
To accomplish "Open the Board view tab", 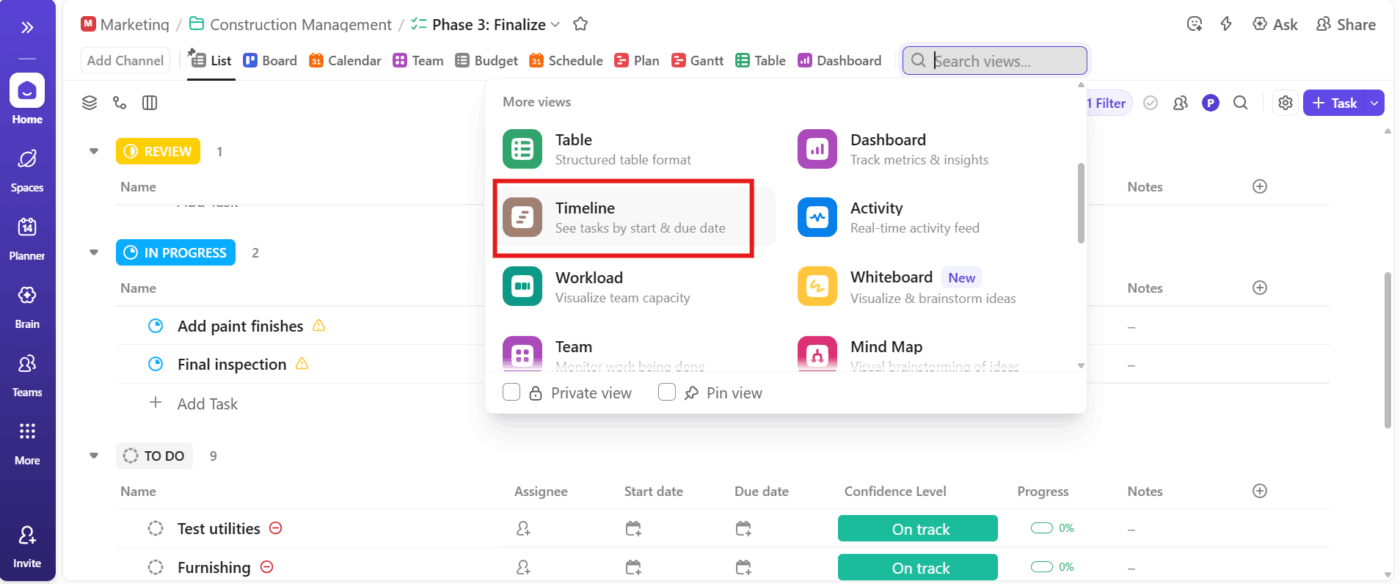I will [270, 60].
